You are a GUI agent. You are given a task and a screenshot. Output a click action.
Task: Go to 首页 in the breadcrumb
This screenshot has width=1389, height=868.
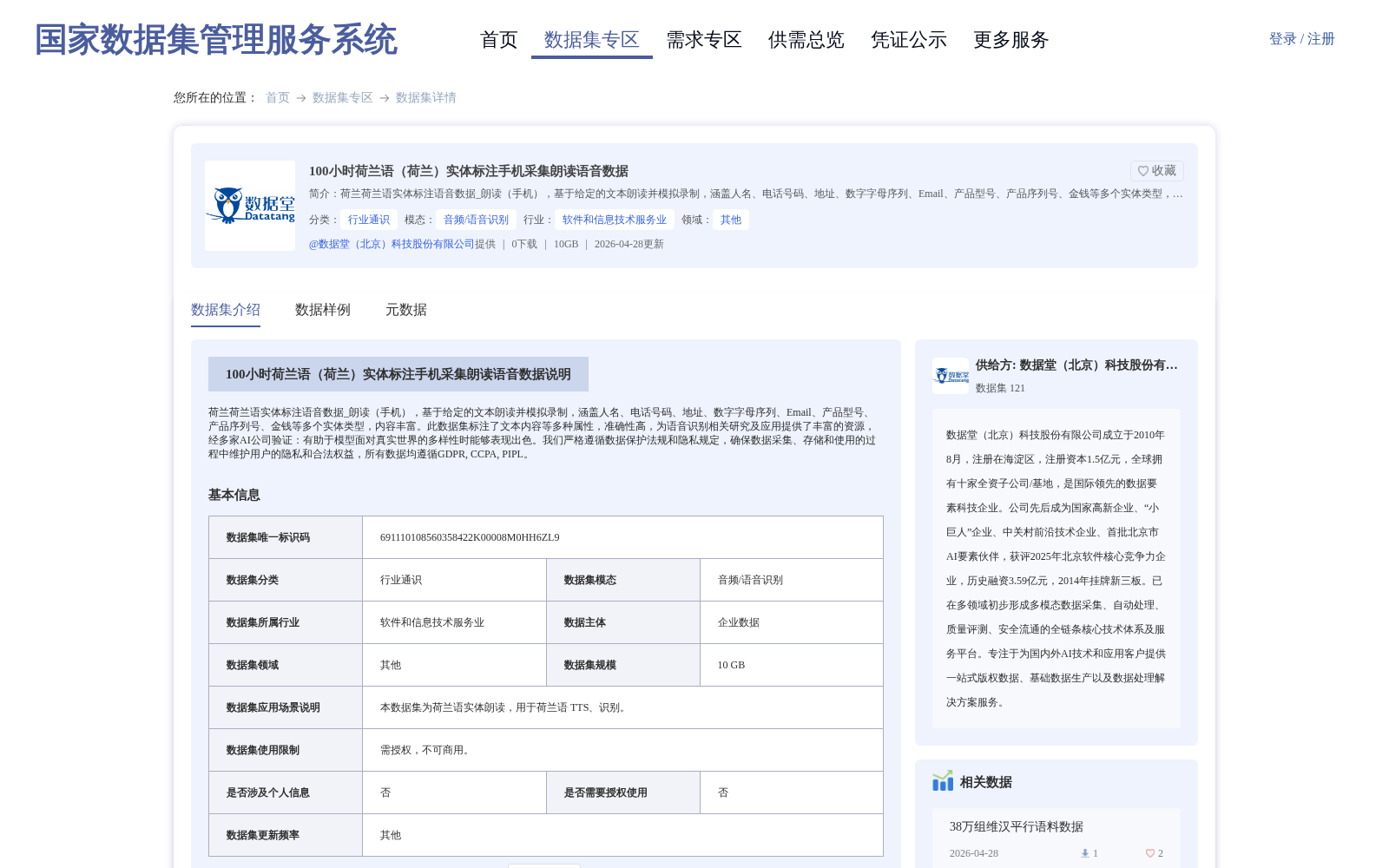click(278, 97)
